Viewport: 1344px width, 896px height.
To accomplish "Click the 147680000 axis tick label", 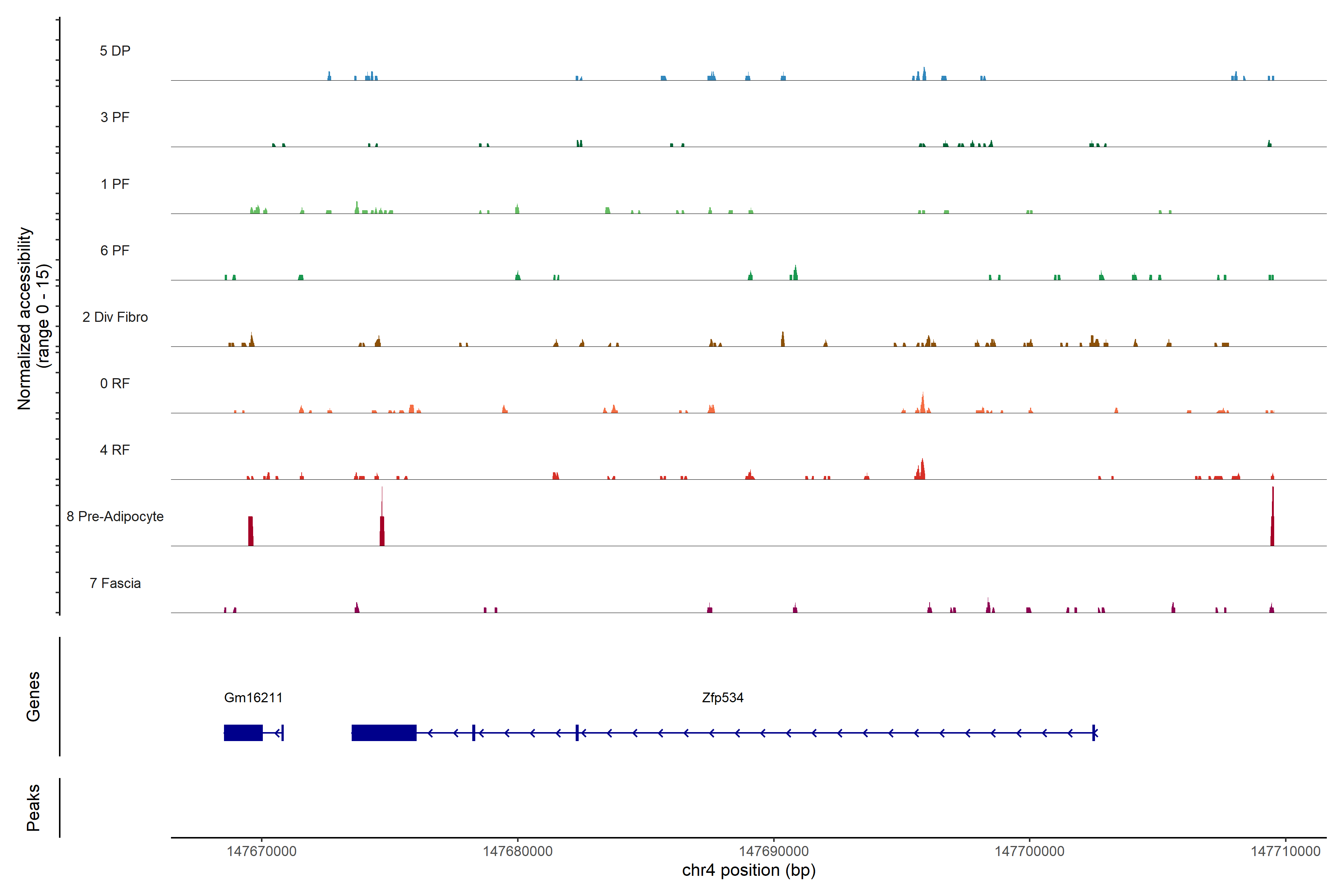I will click(x=518, y=851).
